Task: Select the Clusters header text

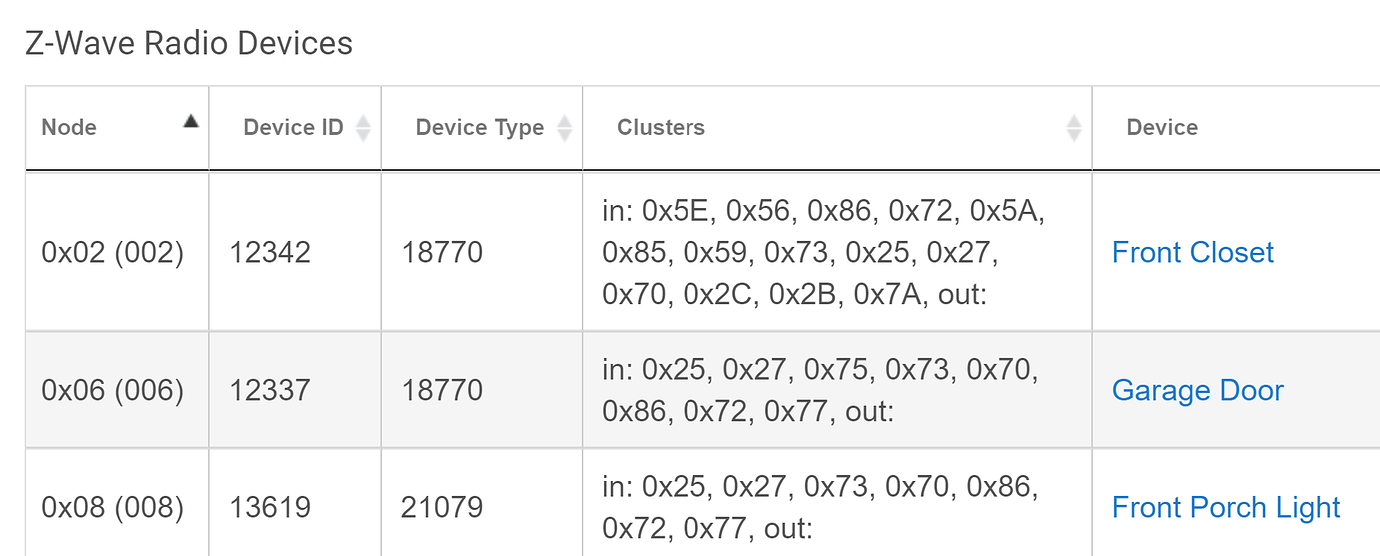Action: click(x=661, y=127)
